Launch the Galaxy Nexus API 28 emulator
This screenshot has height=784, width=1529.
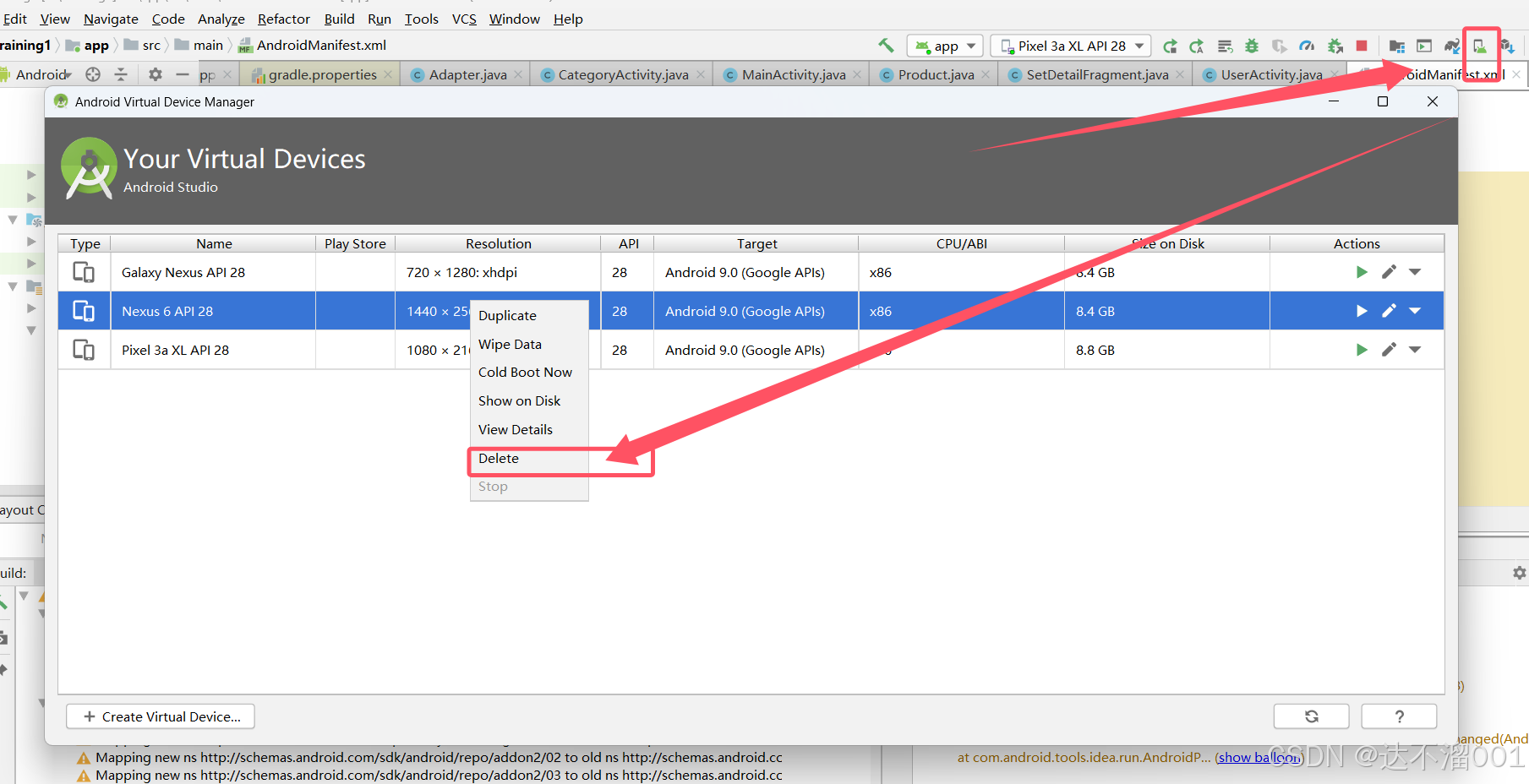click(x=1362, y=272)
